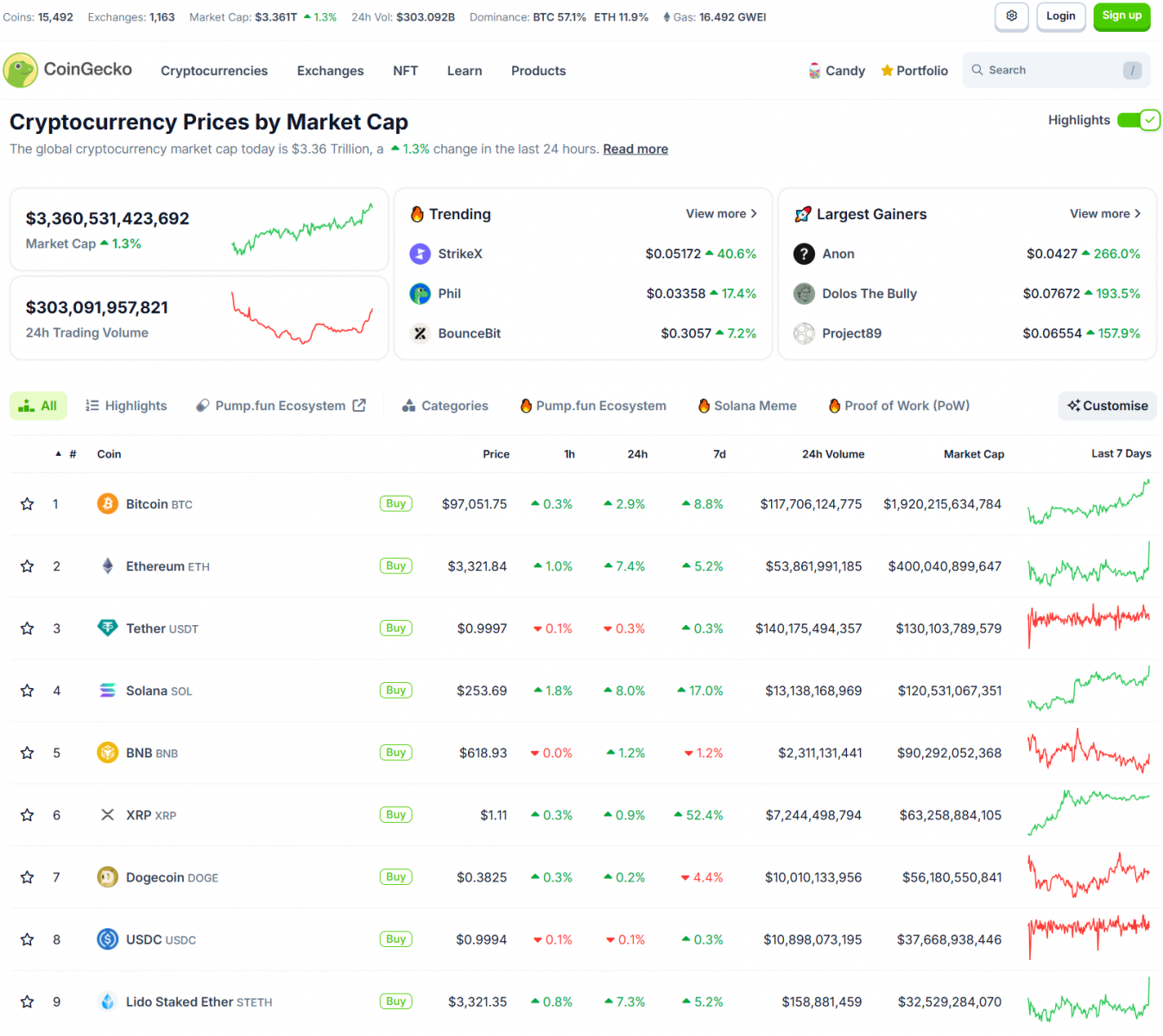Click the Ethereum gas icon in top bar
1163x1036 pixels.
[x=667, y=17]
